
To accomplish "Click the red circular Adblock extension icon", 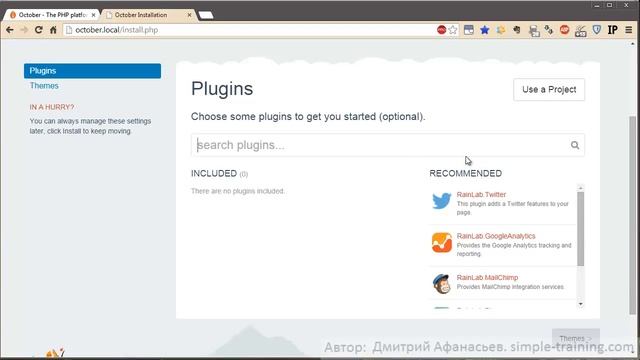I will click(564, 30).
